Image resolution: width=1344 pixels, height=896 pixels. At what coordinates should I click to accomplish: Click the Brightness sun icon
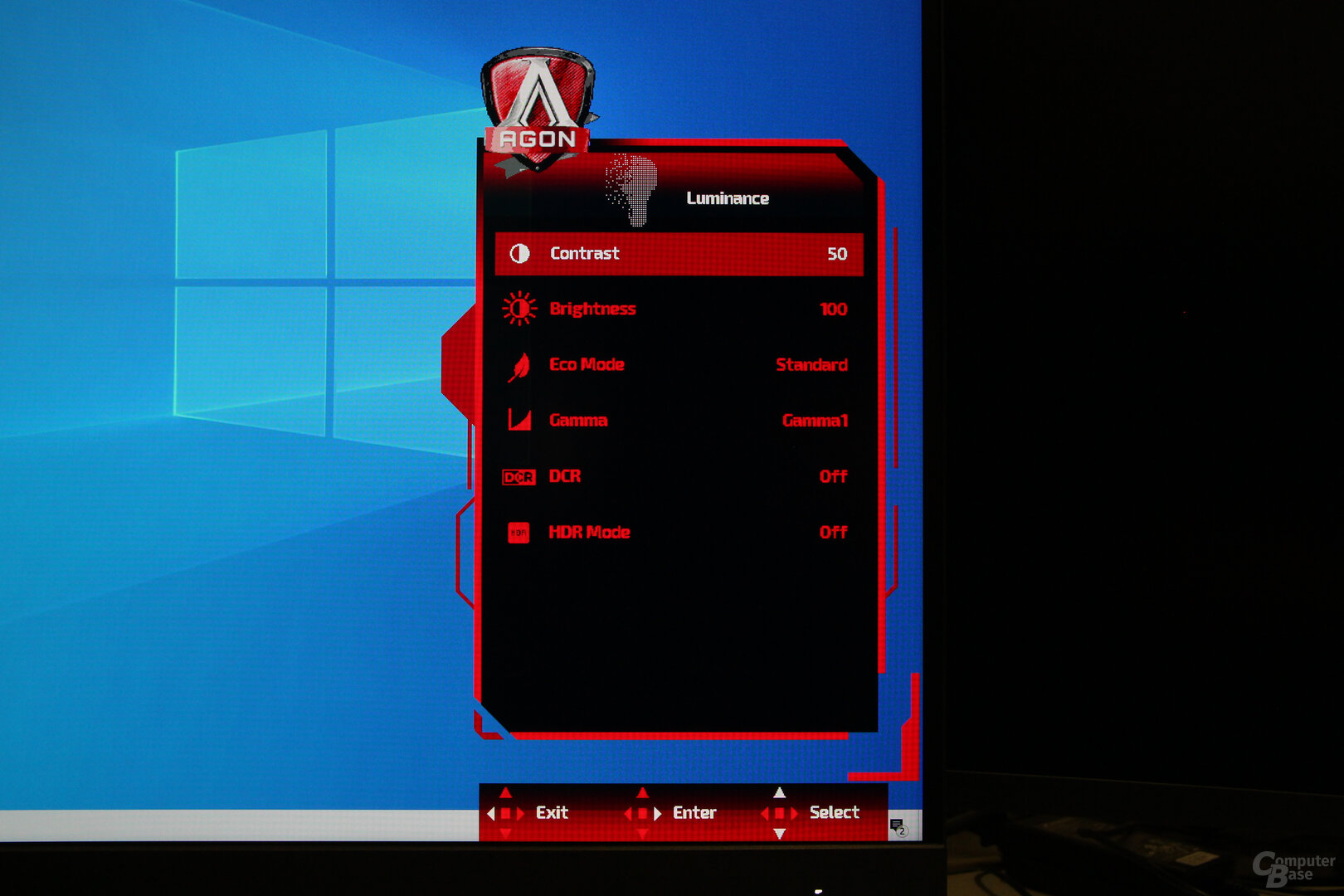coord(519,309)
